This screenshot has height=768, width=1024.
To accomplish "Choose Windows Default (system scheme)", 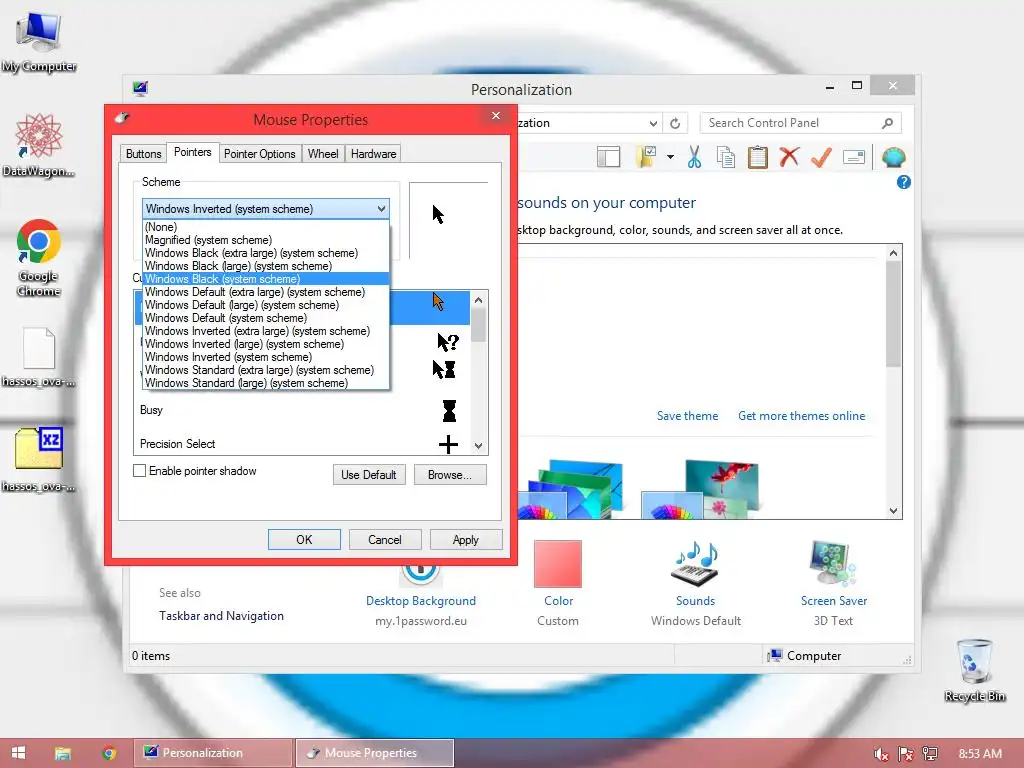I will point(266,318).
